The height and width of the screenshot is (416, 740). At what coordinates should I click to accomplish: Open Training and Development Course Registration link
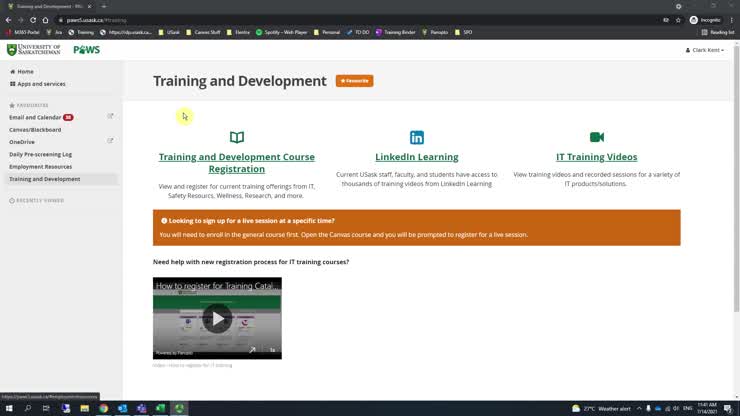(237, 163)
